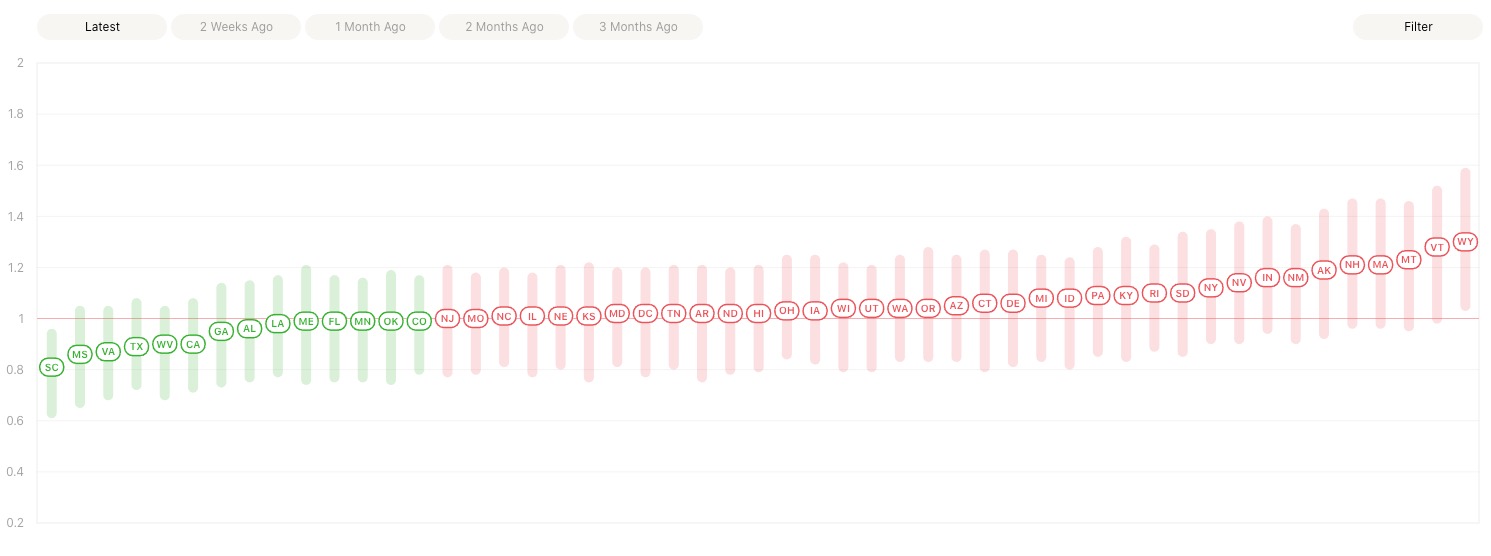Select the AK state badge
1491x556 pixels.
point(1324,271)
